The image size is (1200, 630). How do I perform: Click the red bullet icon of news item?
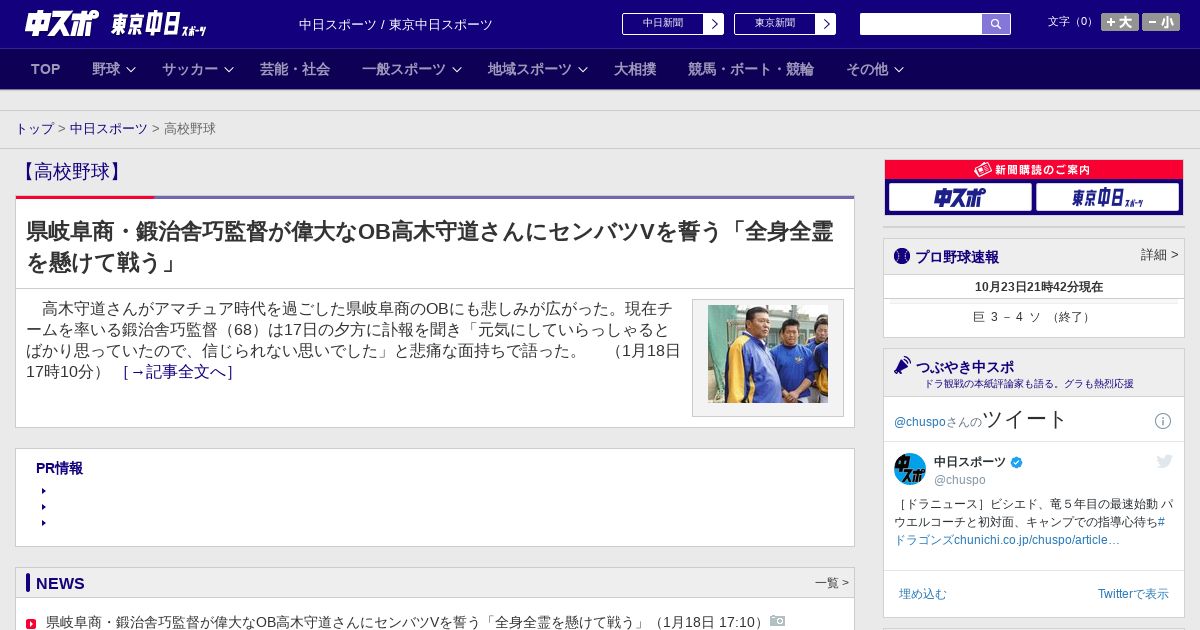tap(31, 624)
